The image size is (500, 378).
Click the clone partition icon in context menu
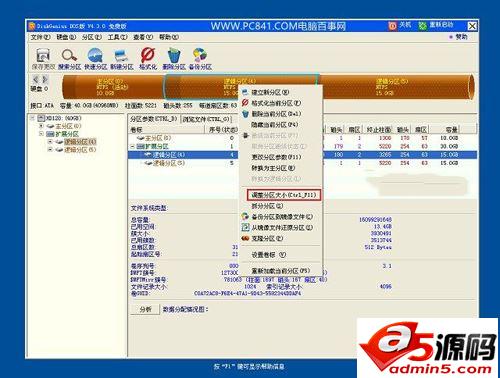245,239
